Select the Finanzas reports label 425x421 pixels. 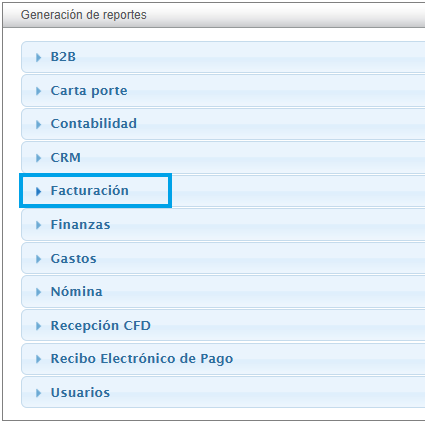tap(80, 225)
